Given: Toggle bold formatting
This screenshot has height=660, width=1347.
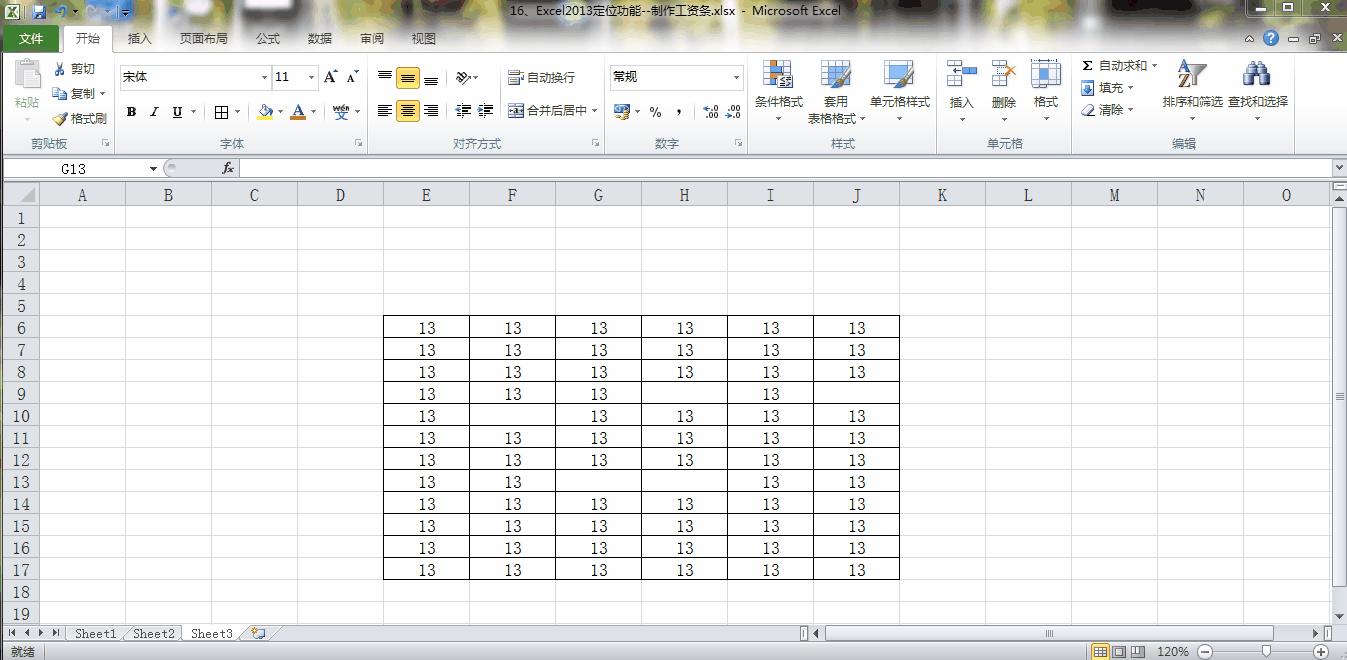Looking at the screenshot, I should click(131, 112).
